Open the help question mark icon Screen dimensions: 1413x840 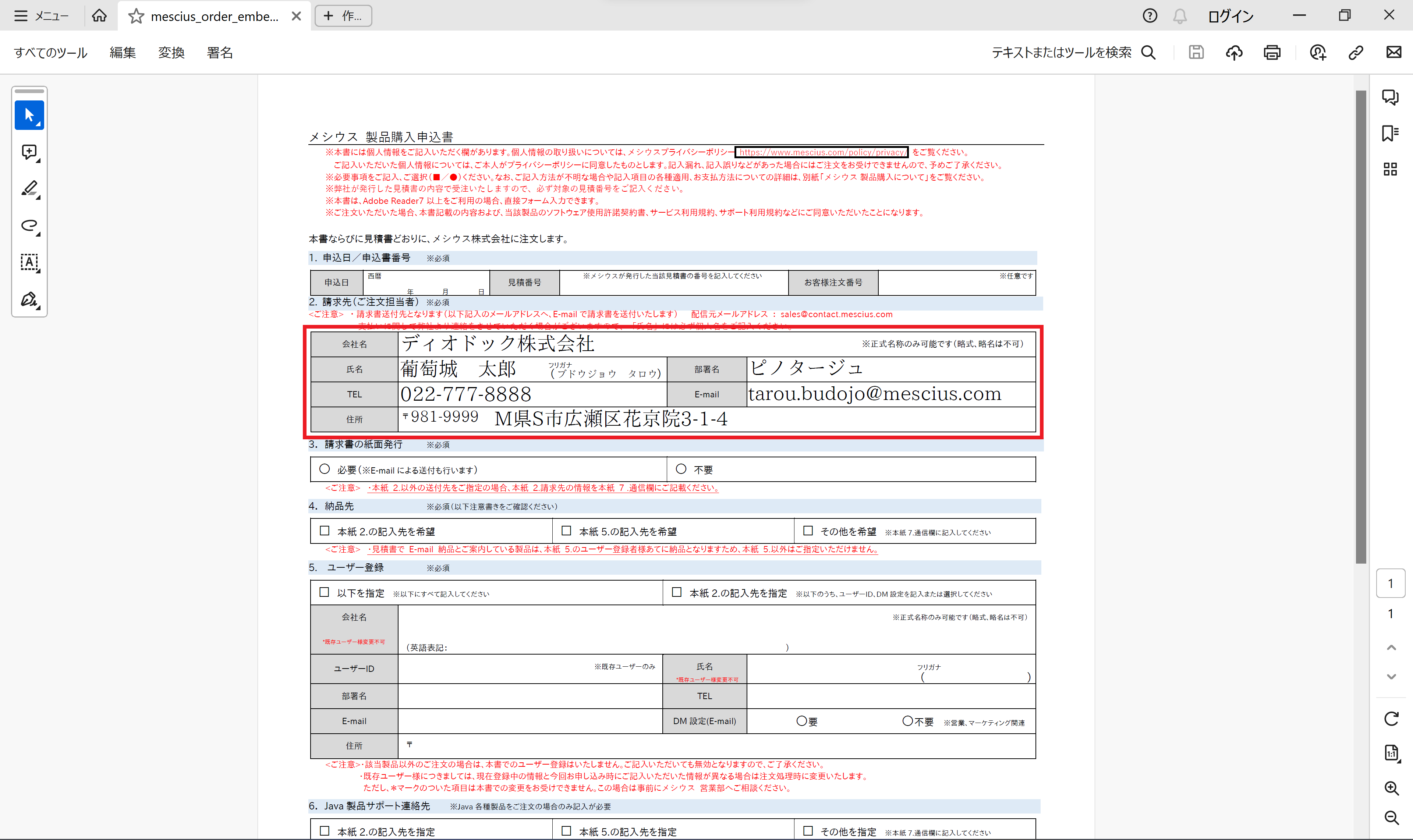tap(1150, 16)
